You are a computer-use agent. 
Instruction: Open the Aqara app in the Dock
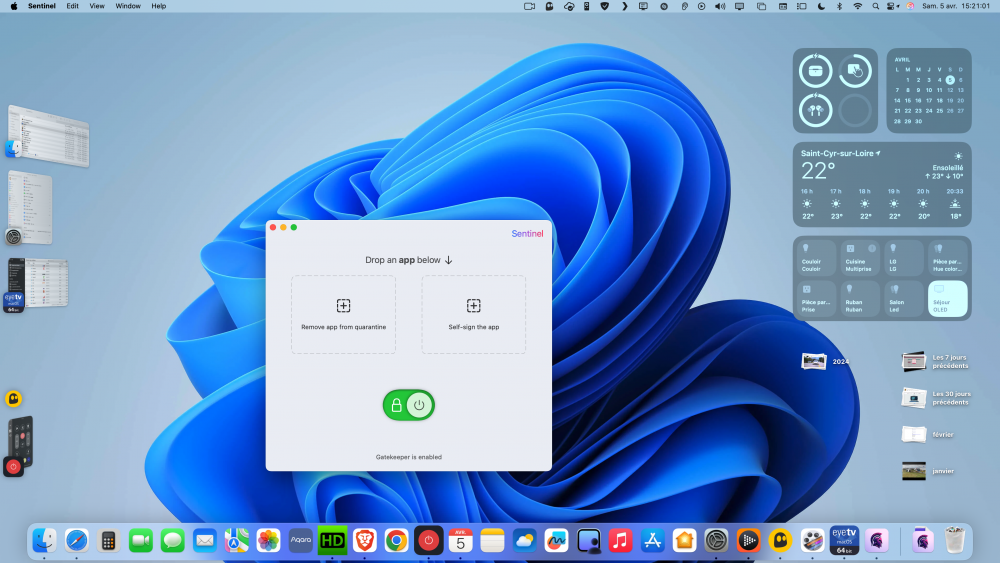pos(300,541)
